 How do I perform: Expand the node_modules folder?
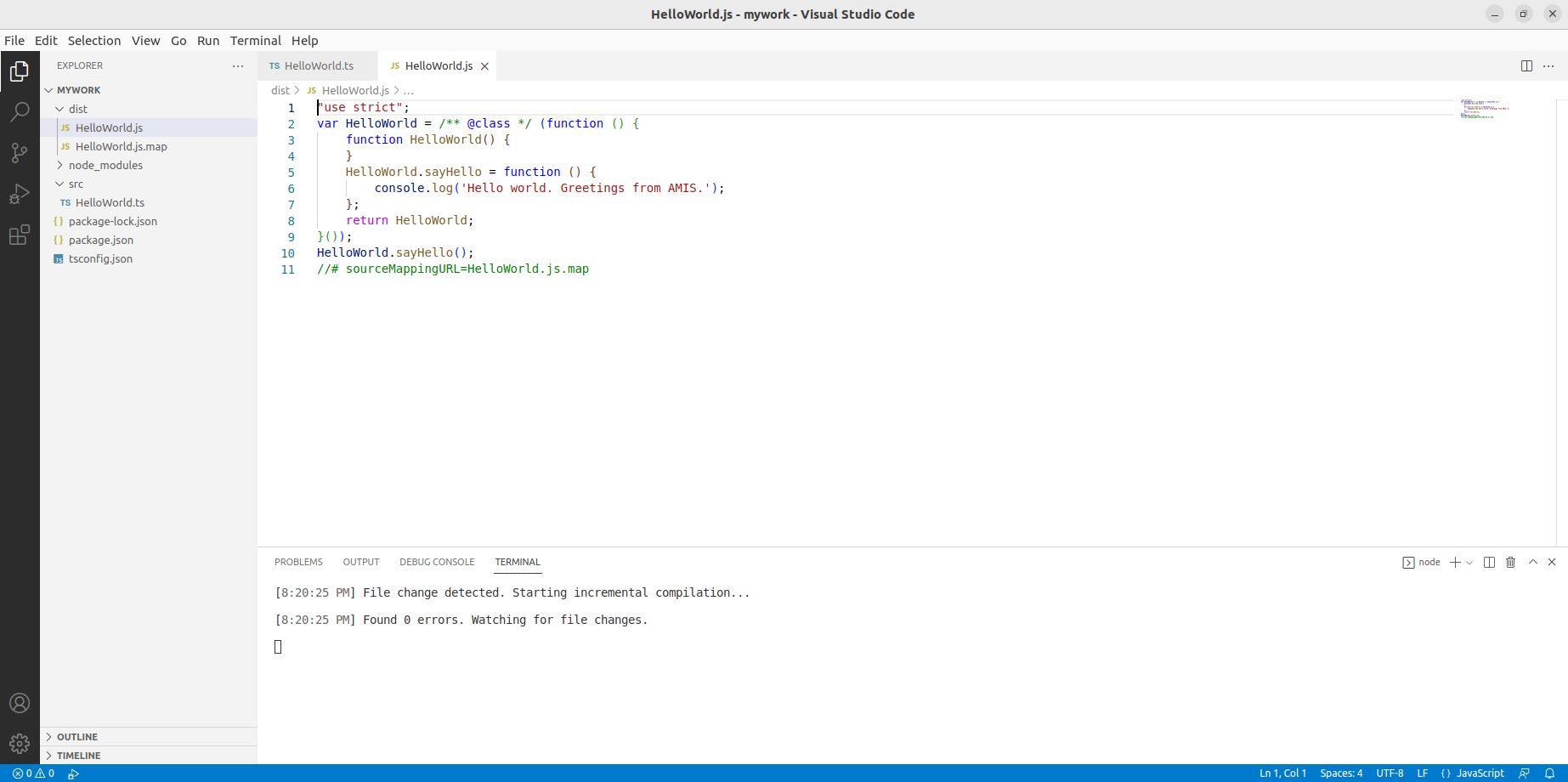click(105, 165)
